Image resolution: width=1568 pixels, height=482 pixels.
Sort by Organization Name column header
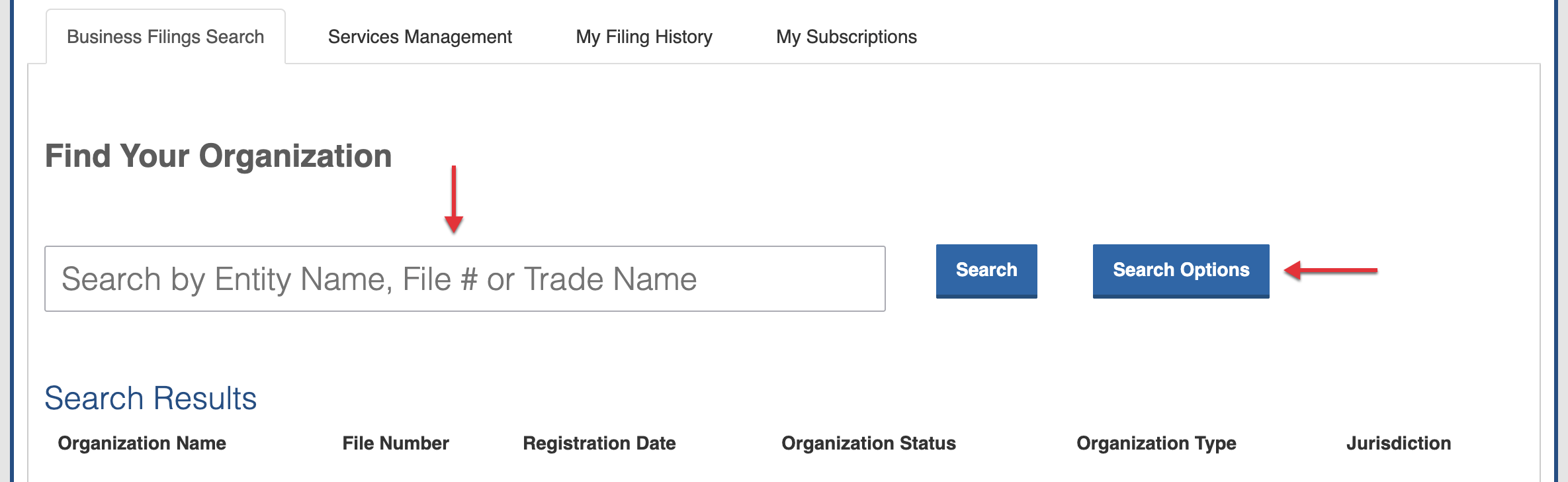pos(142,443)
